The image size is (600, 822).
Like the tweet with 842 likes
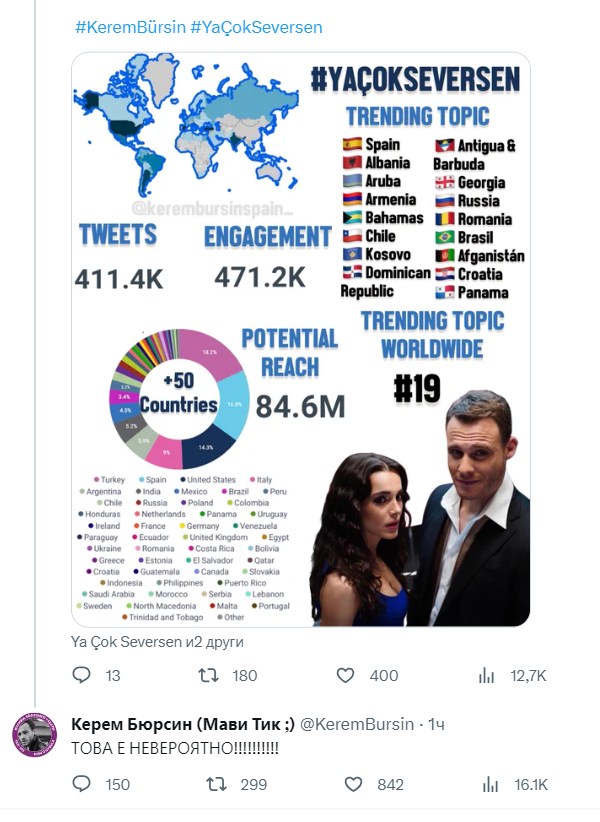point(351,785)
